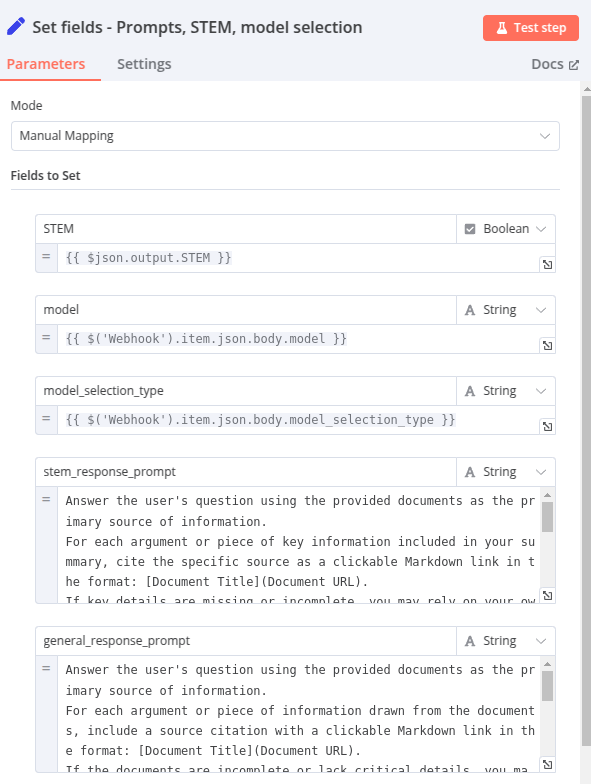Edit the general_response_prompt name field
This screenshot has height=784, width=591.
pyautogui.click(x=246, y=641)
